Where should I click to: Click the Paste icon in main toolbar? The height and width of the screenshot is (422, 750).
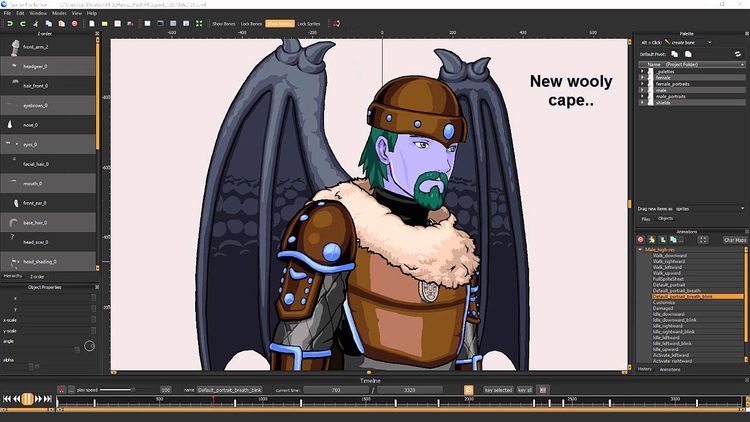61,23
